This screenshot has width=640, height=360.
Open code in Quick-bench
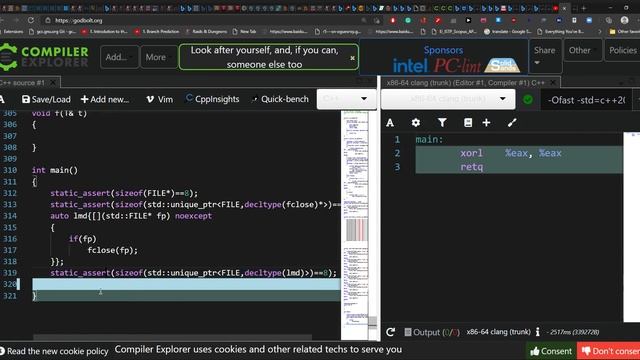[x=280, y=99]
